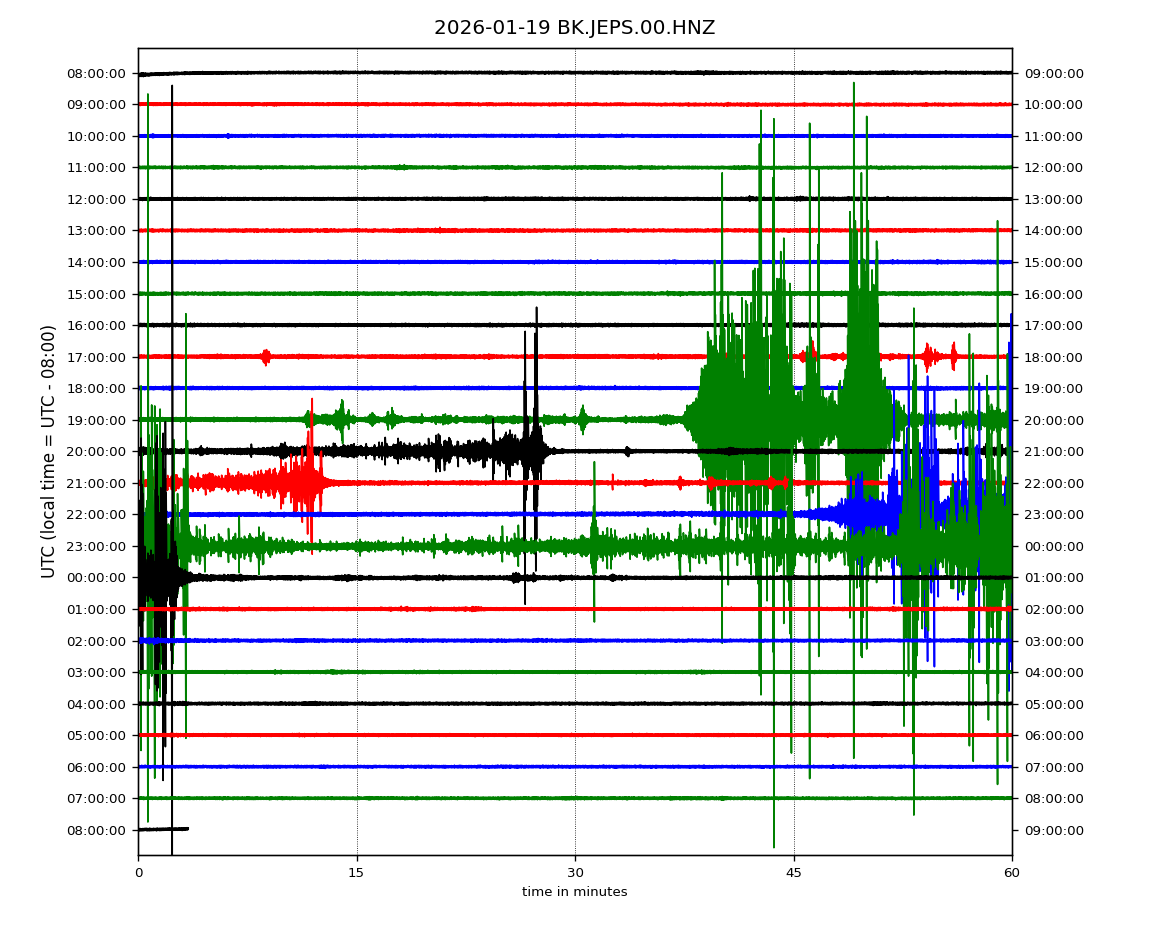The image size is (1150, 950).
Task: Click the short black trace on last 08:00:00 row
Action: [x=163, y=829]
